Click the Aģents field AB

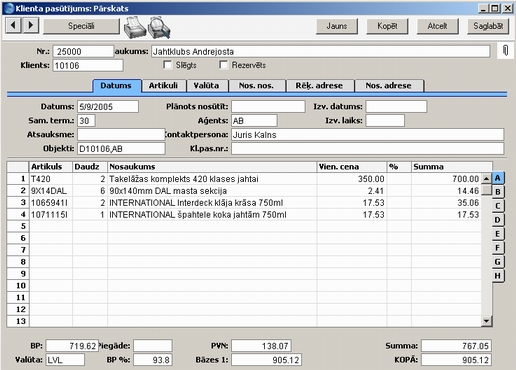click(x=254, y=121)
